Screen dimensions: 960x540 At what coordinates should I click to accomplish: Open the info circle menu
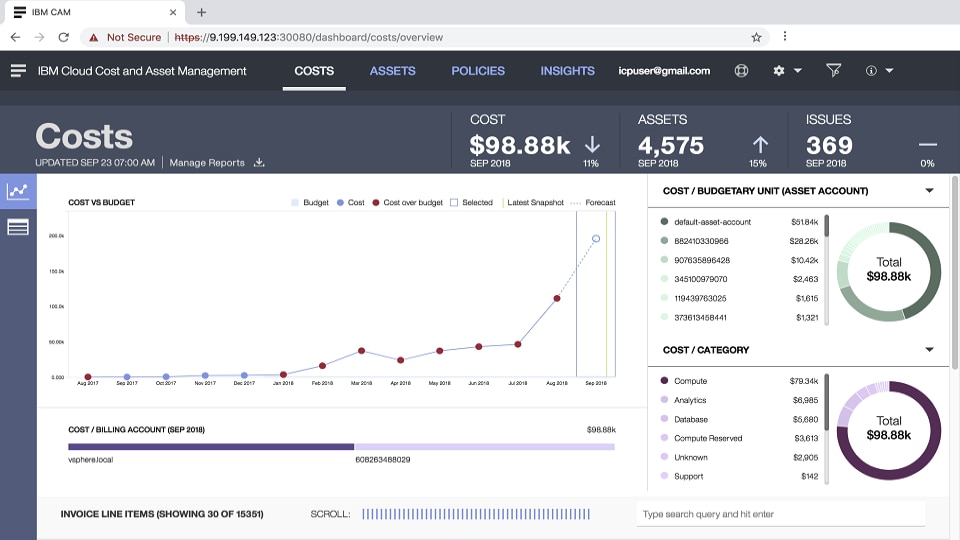coord(871,70)
